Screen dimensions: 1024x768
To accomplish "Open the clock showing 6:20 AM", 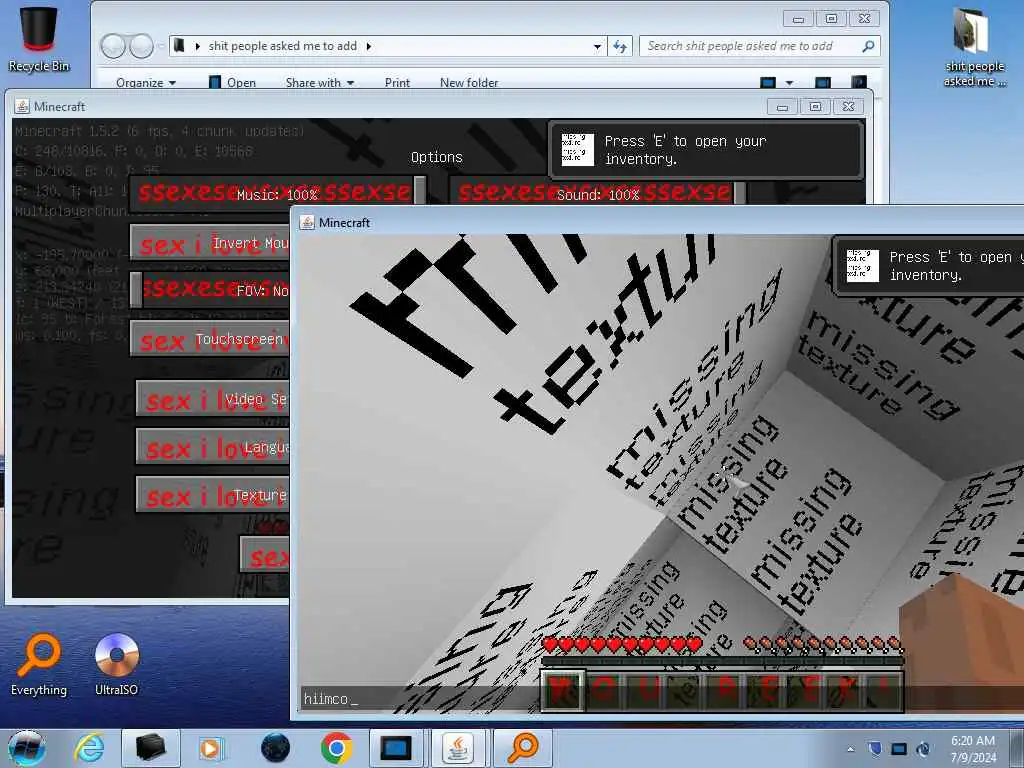I will (973, 749).
